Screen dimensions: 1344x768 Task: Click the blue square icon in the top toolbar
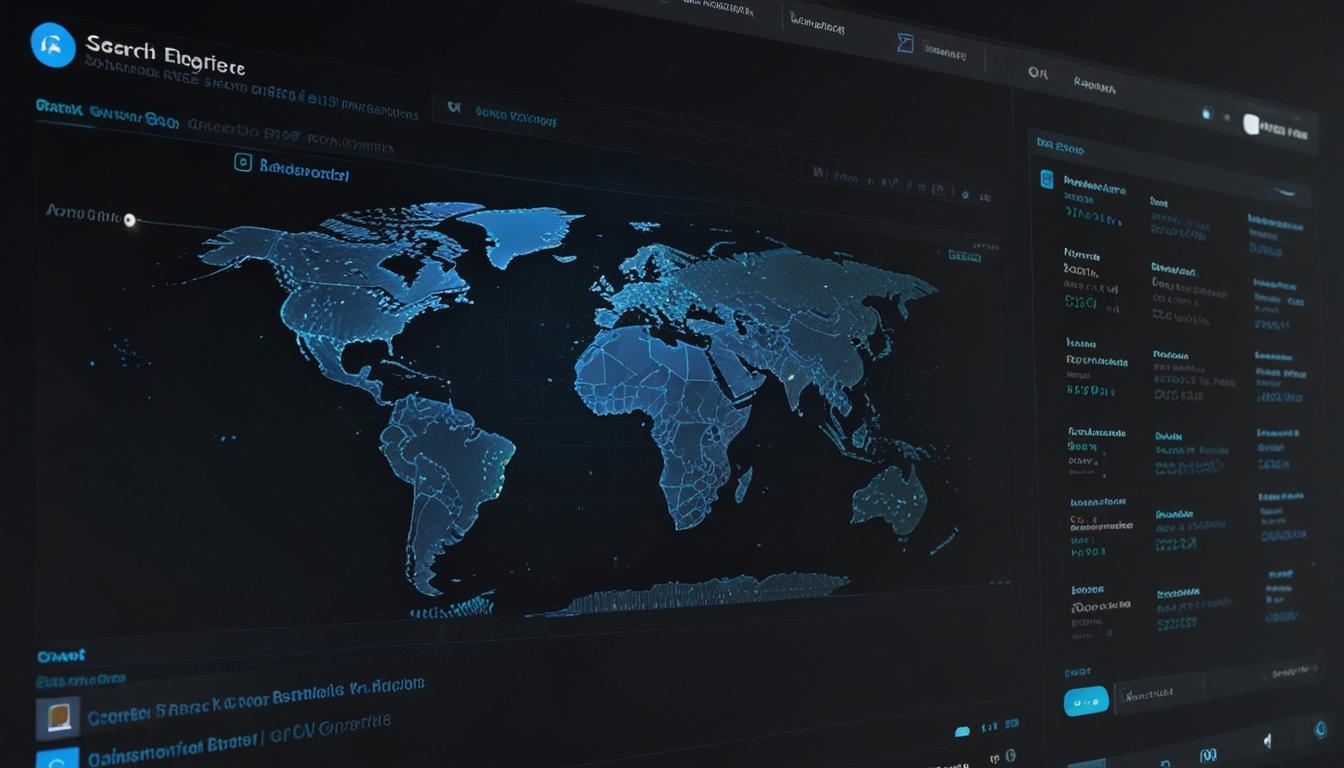point(905,43)
